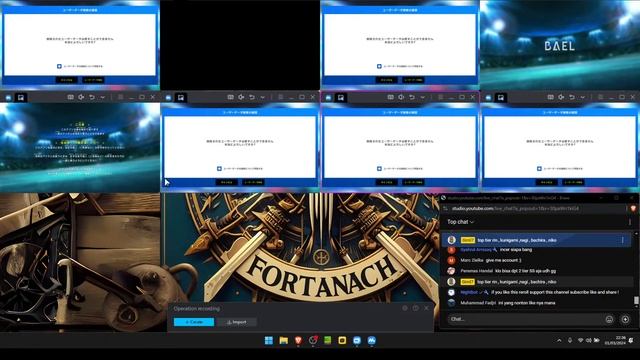Click speaker icon of emulator below BAEL screen
640x360 pixels.
561,97
